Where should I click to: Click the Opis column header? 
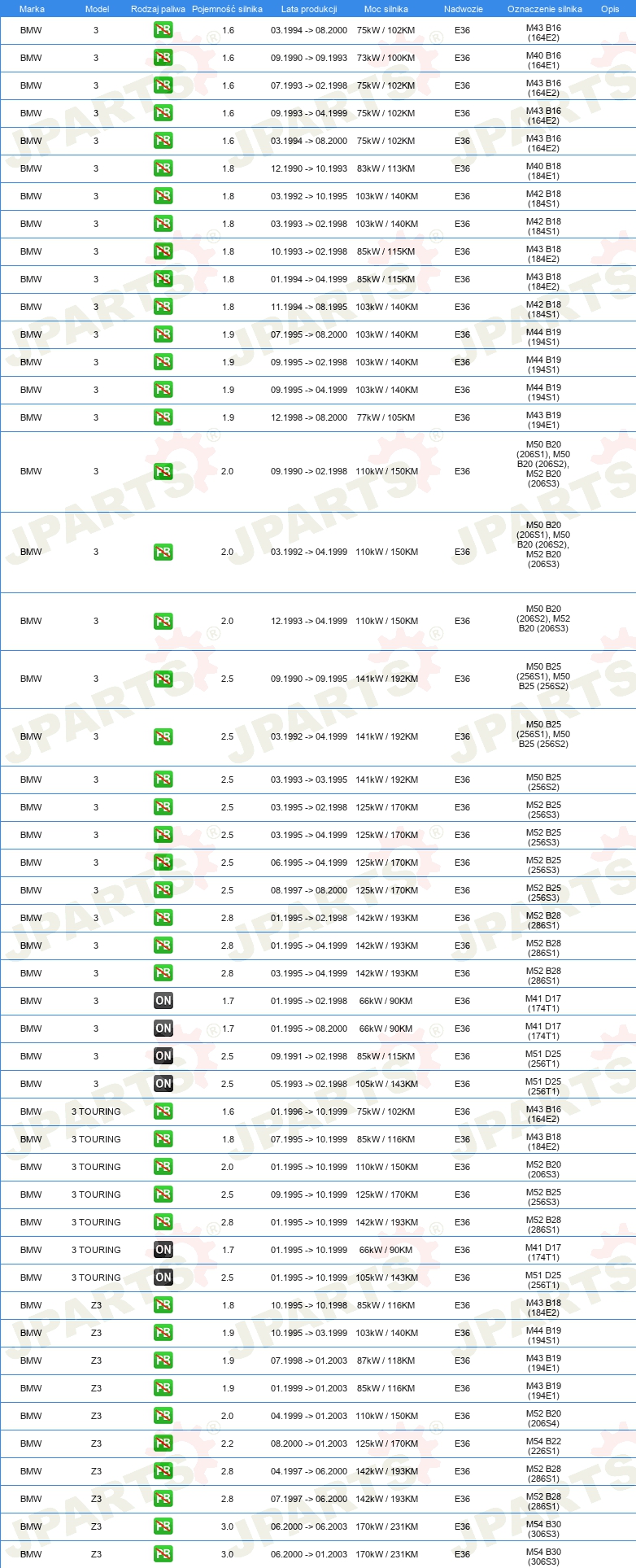pyautogui.click(x=610, y=9)
